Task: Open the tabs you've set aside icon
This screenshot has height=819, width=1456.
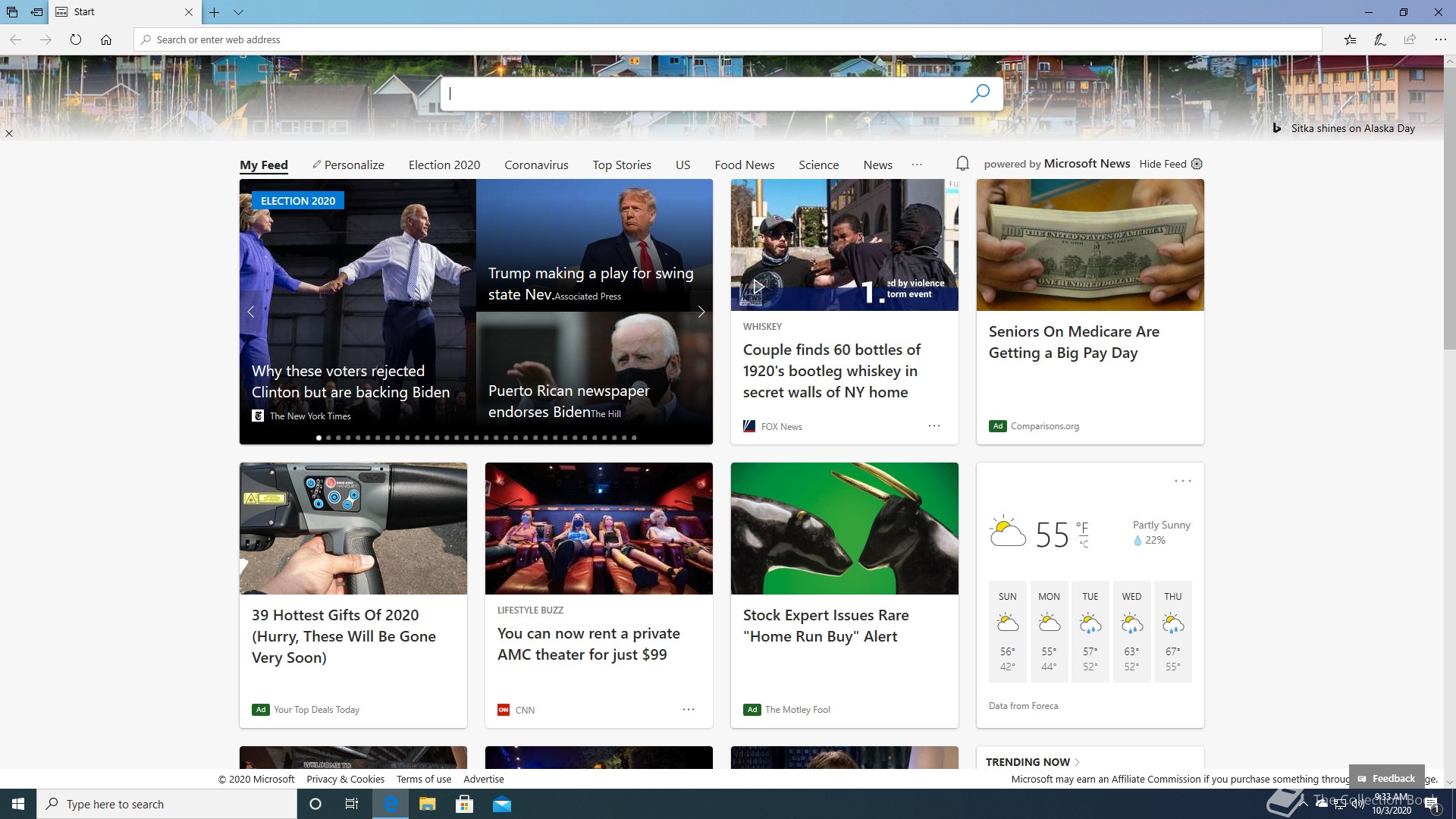Action: (12, 12)
